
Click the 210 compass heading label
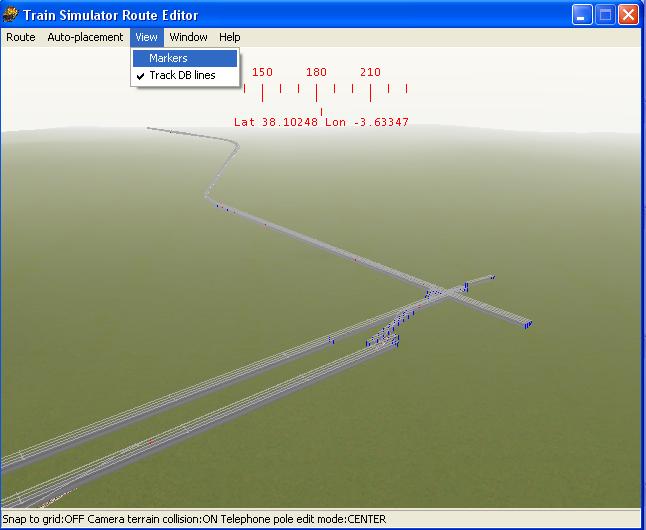tap(370, 72)
